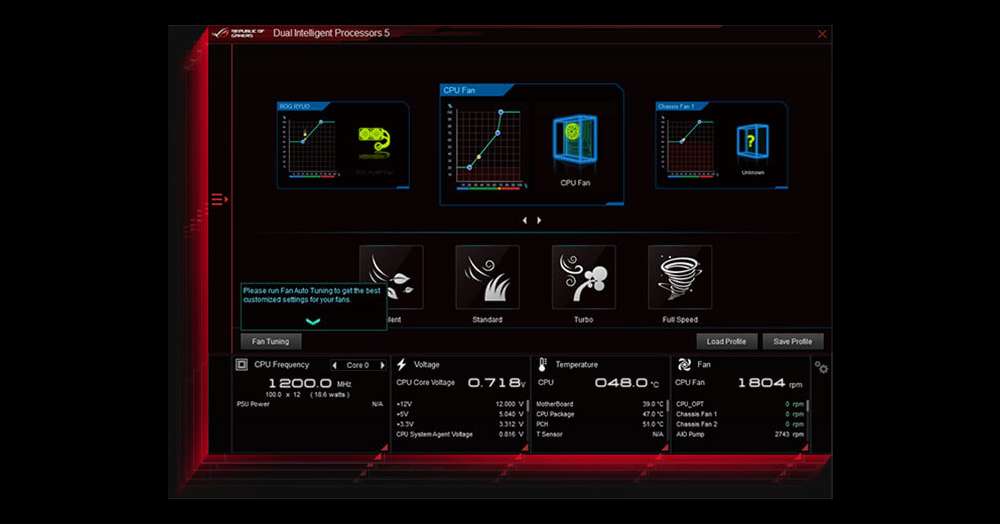Click the Voltage list scrollbar
This screenshot has height=524, width=1000.
coord(528,406)
